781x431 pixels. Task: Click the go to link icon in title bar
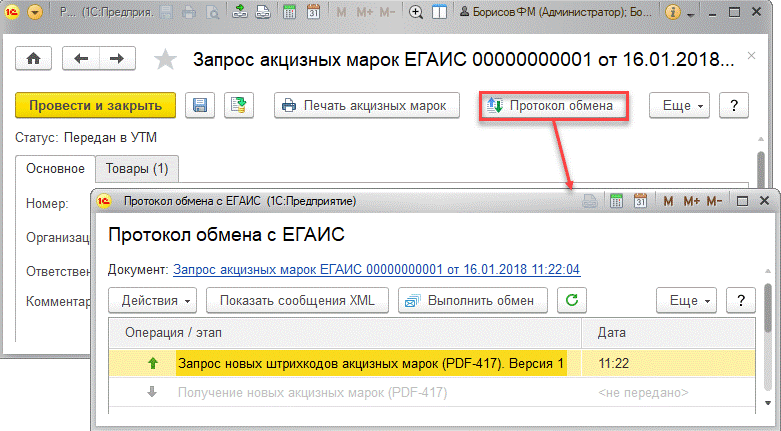point(263,12)
